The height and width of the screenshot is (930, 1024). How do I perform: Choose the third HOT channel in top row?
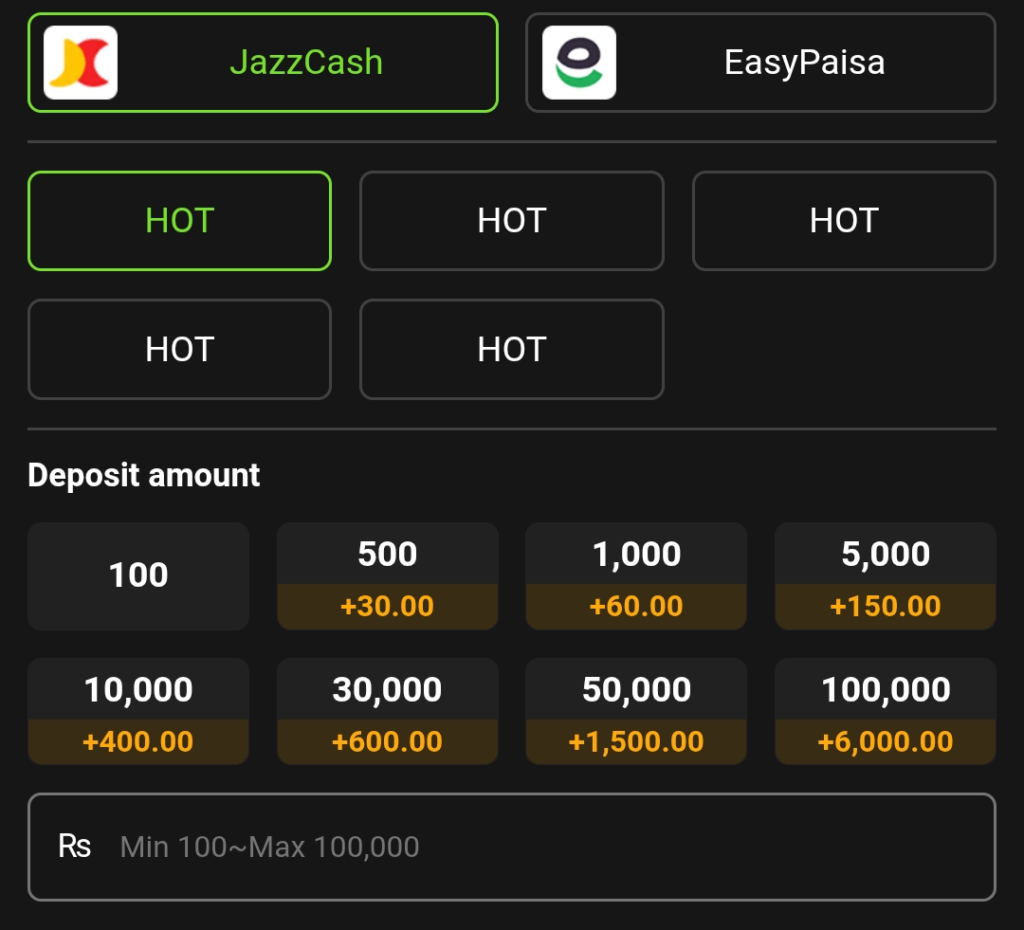(843, 221)
